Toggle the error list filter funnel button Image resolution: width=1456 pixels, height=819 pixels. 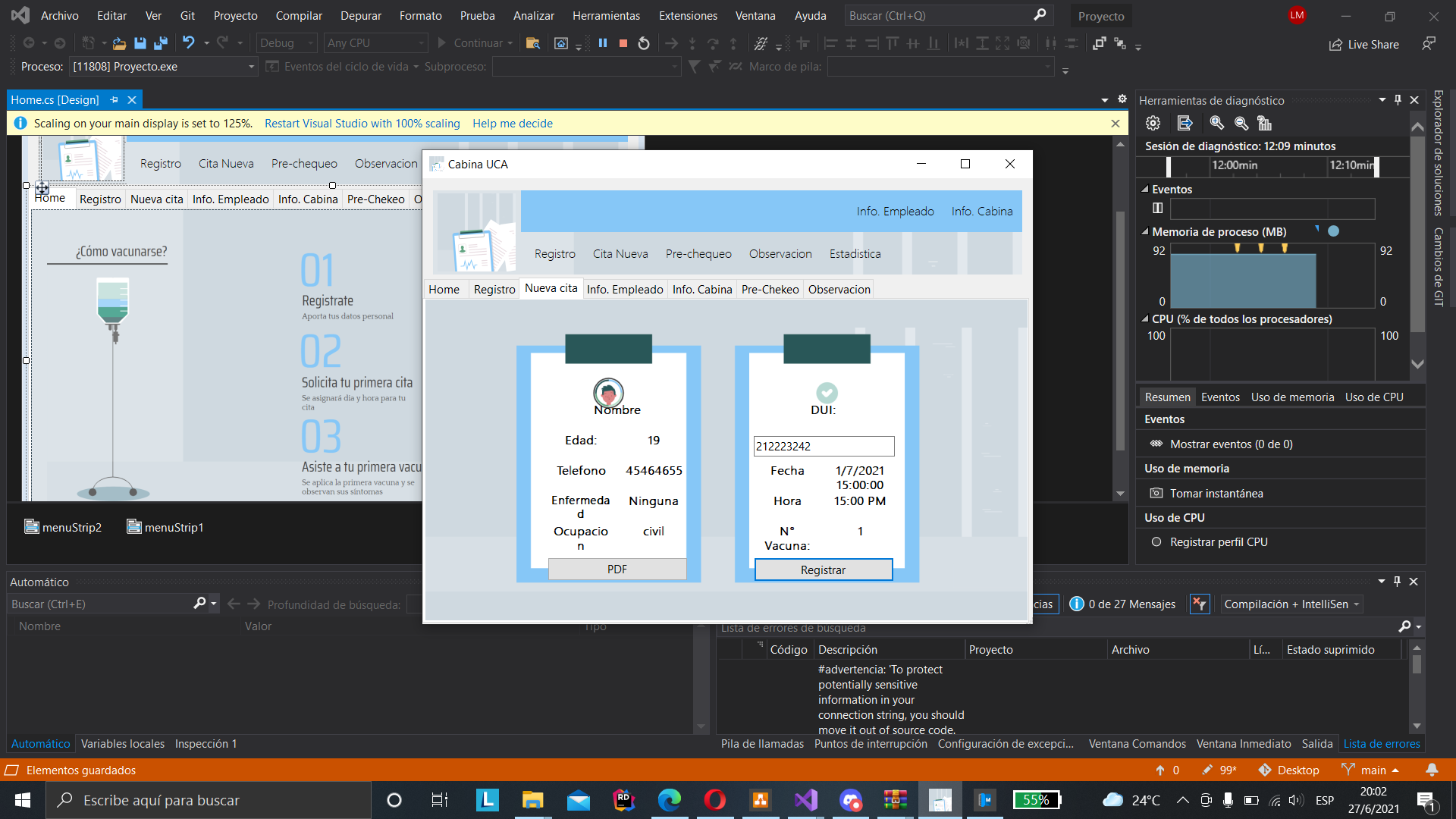[x=1200, y=604]
